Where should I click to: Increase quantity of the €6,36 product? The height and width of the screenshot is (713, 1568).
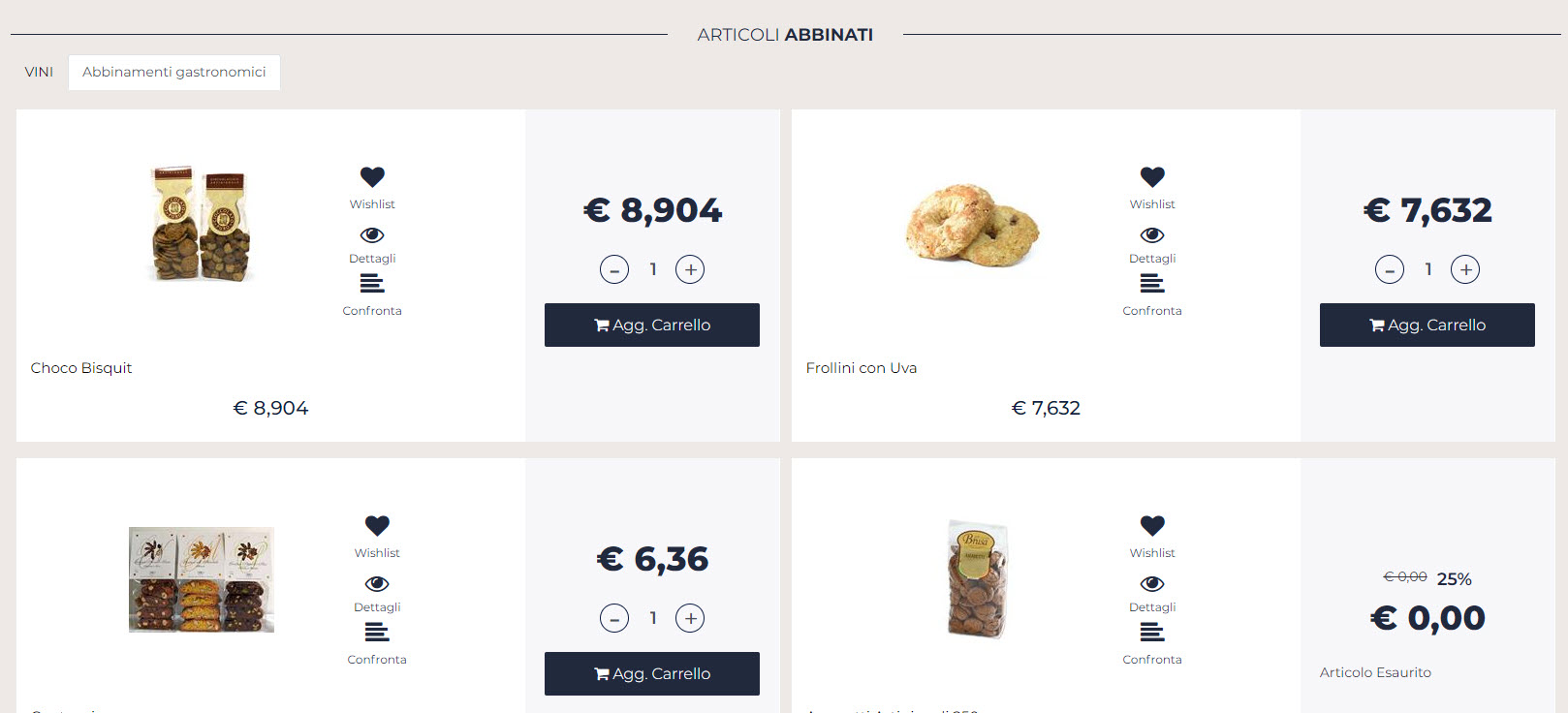tap(690, 618)
